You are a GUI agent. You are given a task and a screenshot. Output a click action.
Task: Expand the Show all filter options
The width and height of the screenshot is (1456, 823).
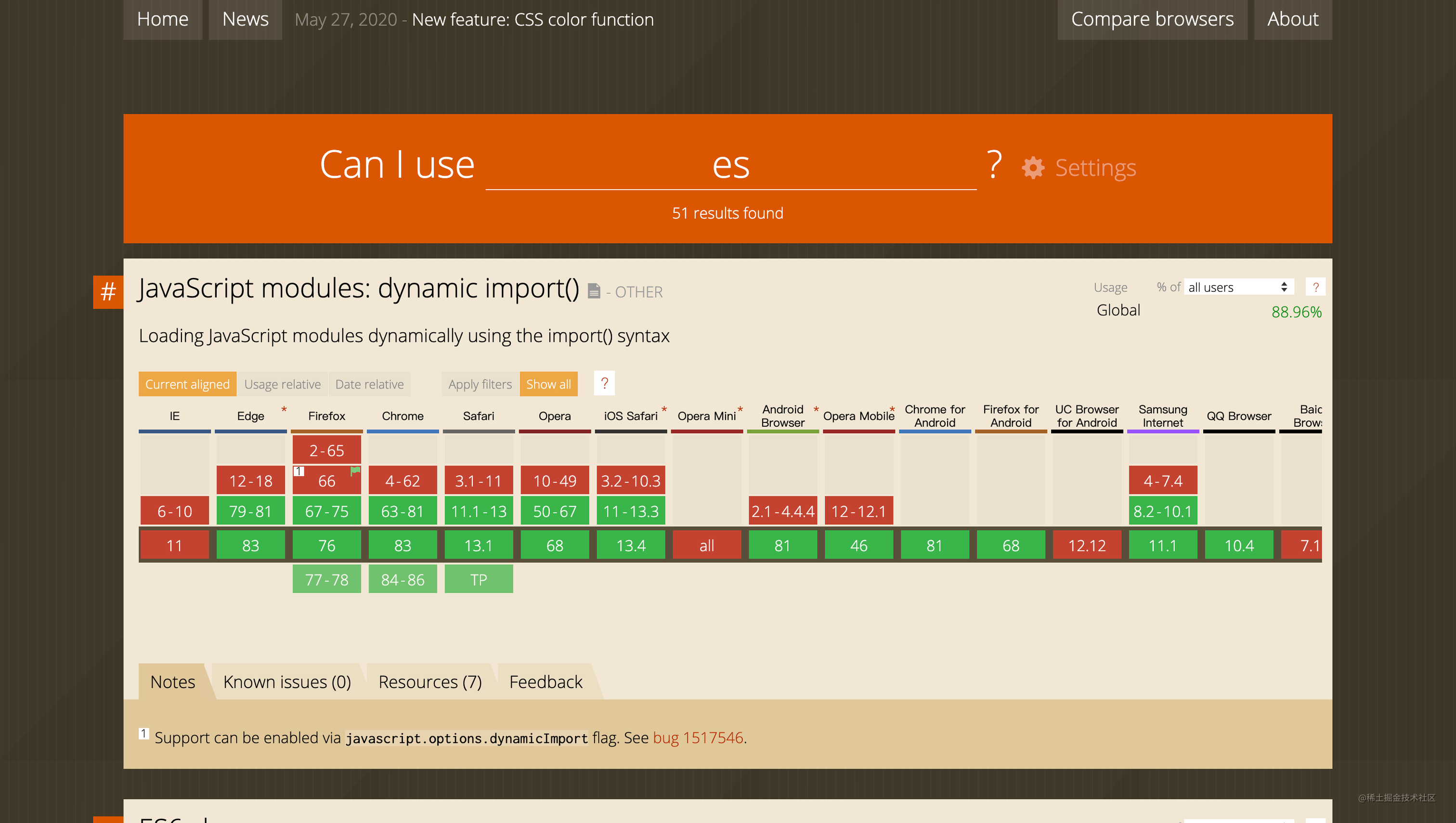(x=548, y=383)
